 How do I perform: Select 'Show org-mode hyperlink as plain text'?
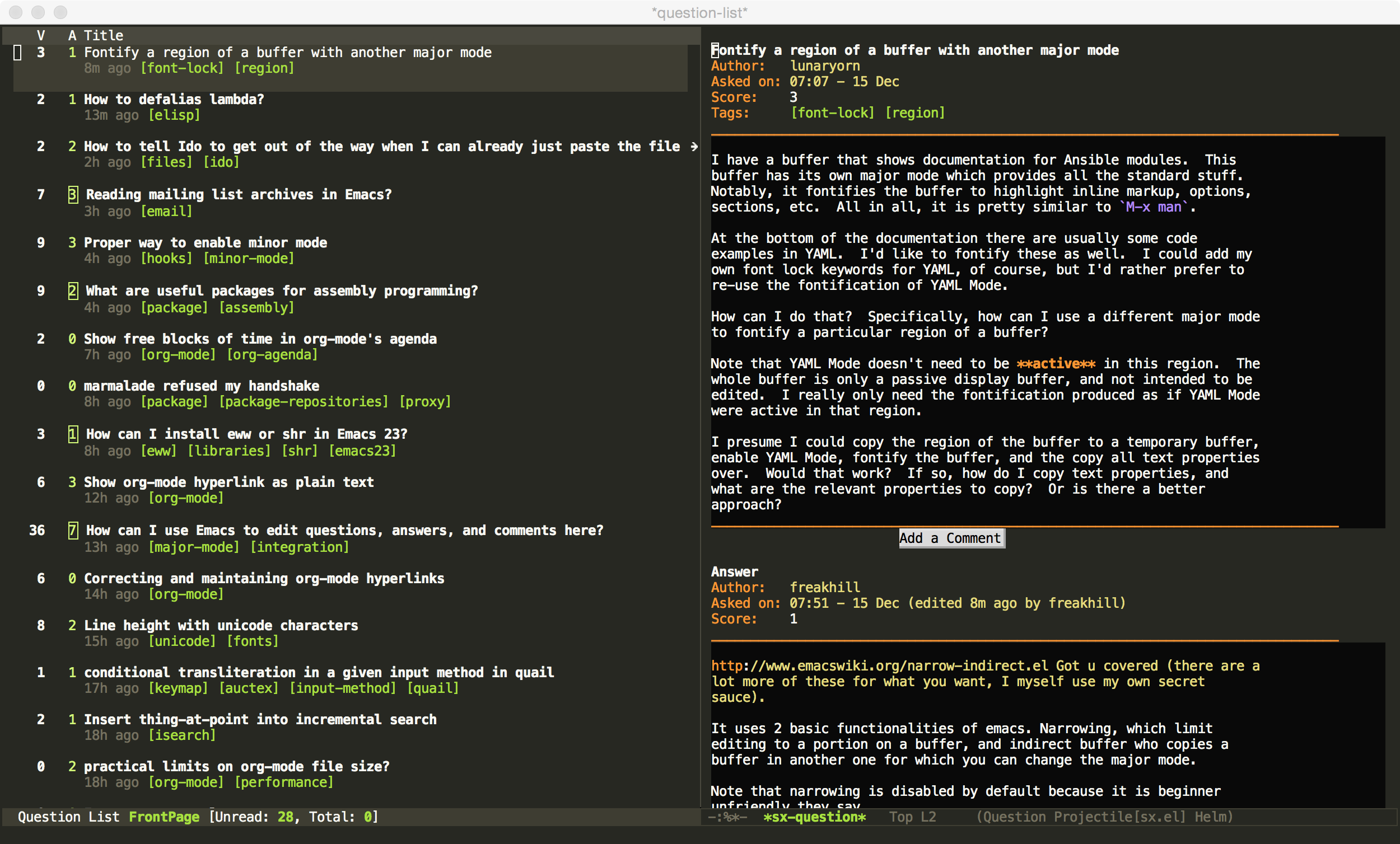229,482
